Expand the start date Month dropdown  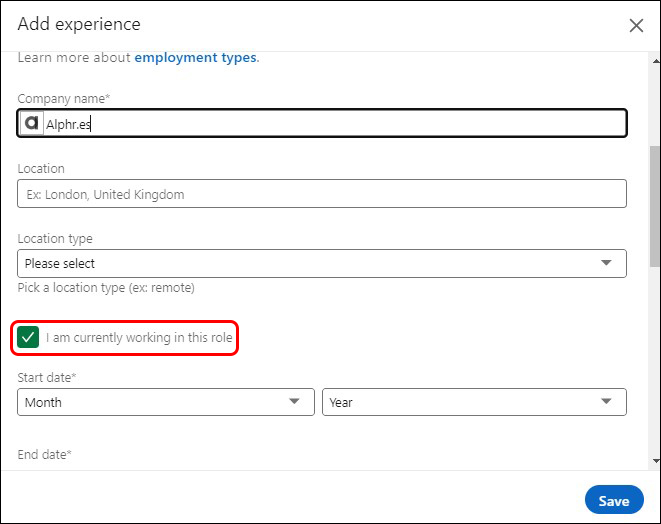166,402
